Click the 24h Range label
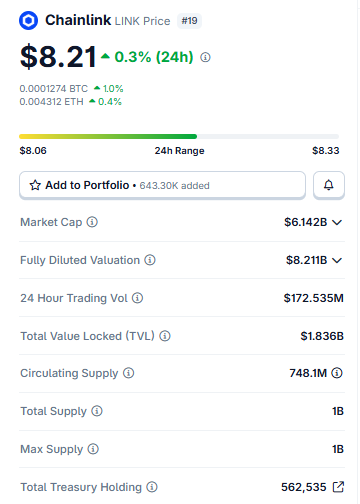The width and height of the screenshot is (360, 504). 179,151
